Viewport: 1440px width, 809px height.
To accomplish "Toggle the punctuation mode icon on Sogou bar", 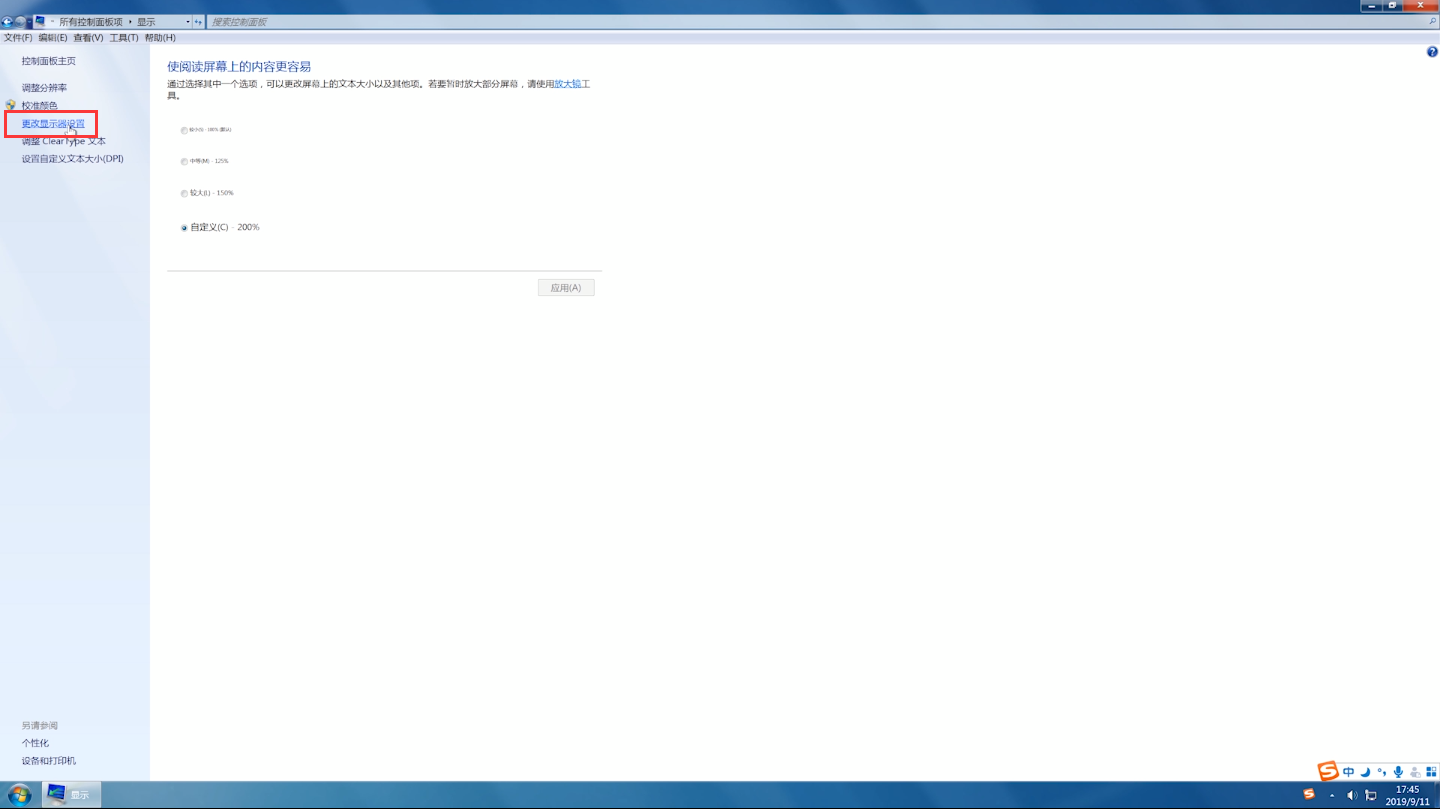I will click(1381, 772).
